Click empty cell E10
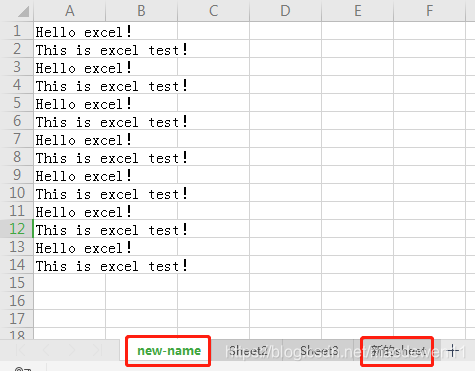 [x=358, y=193]
